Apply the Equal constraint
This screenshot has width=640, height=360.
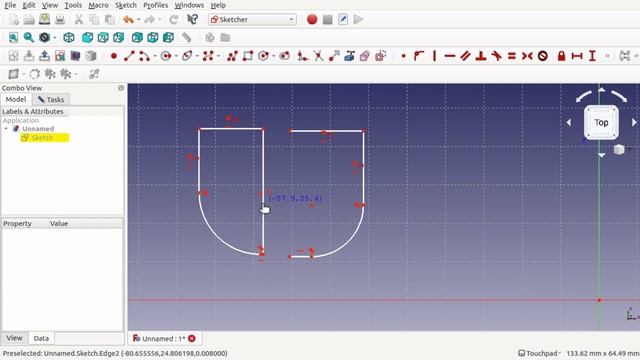(x=511, y=56)
